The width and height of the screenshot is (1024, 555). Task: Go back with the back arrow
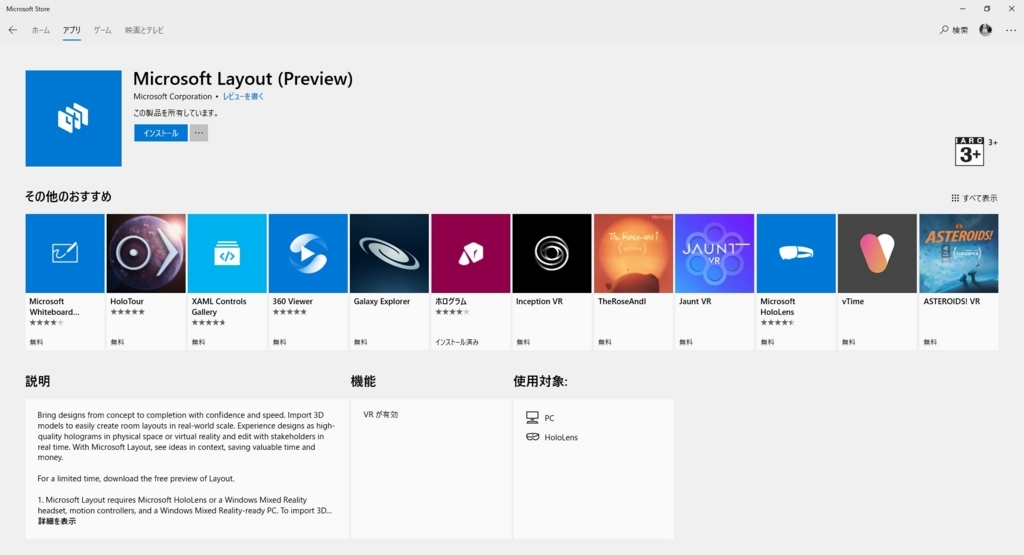13,30
